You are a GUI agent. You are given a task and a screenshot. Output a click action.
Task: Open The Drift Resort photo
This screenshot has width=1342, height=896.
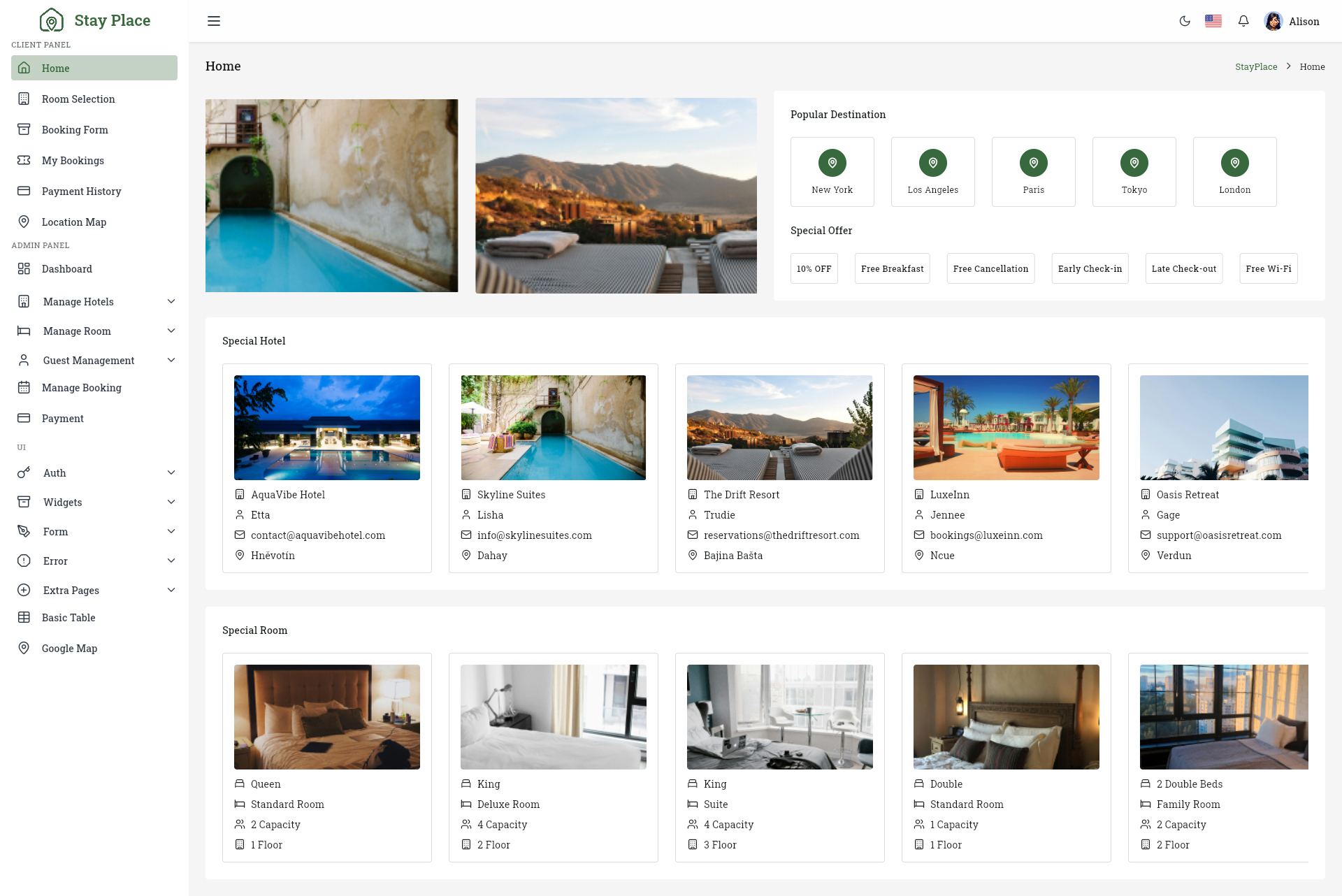tap(780, 428)
